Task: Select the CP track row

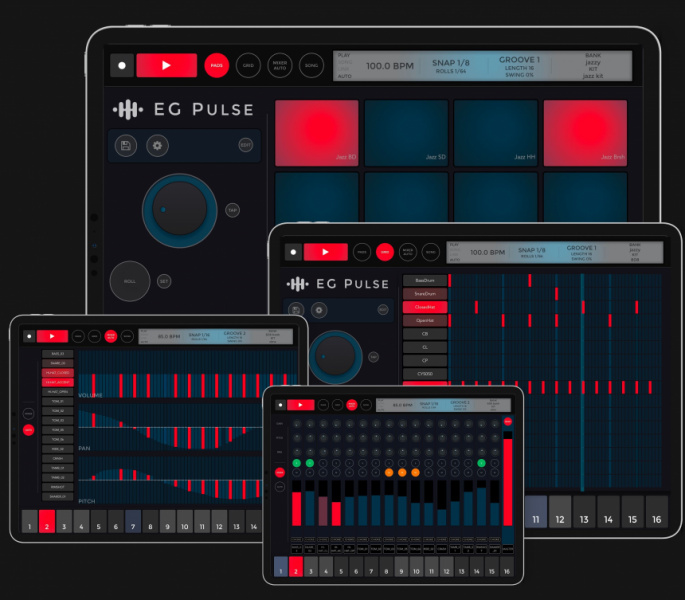Action: tap(425, 361)
